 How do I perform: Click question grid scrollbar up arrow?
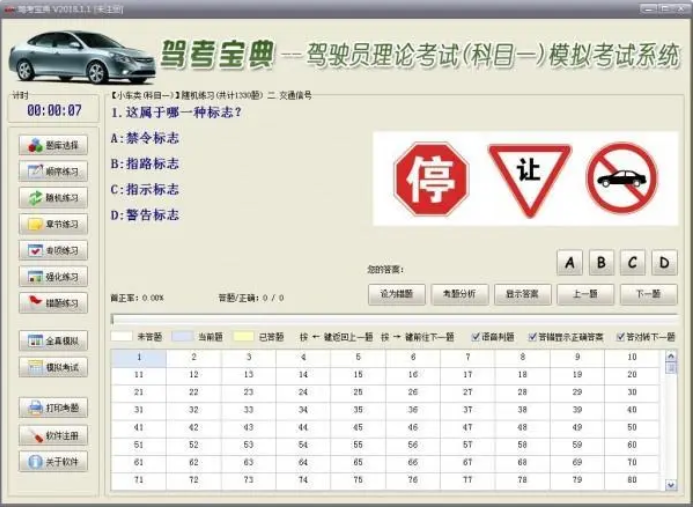tap(671, 356)
